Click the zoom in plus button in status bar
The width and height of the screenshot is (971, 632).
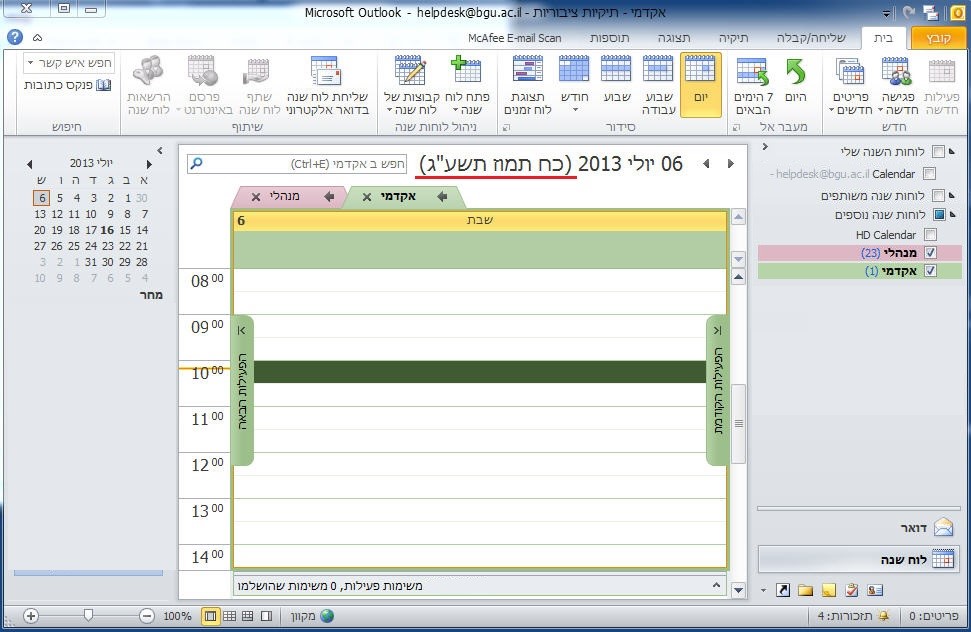[x=31, y=616]
